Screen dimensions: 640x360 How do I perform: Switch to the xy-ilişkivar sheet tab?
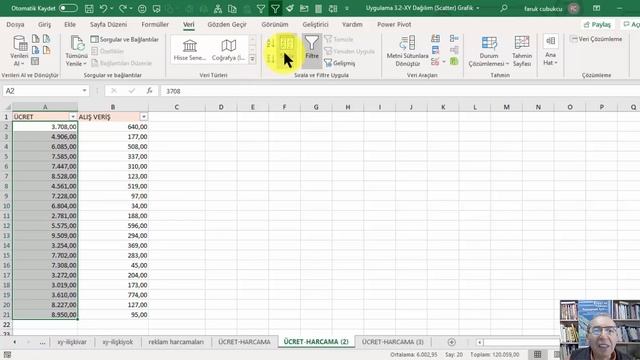pyautogui.click(x=72, y=342)
